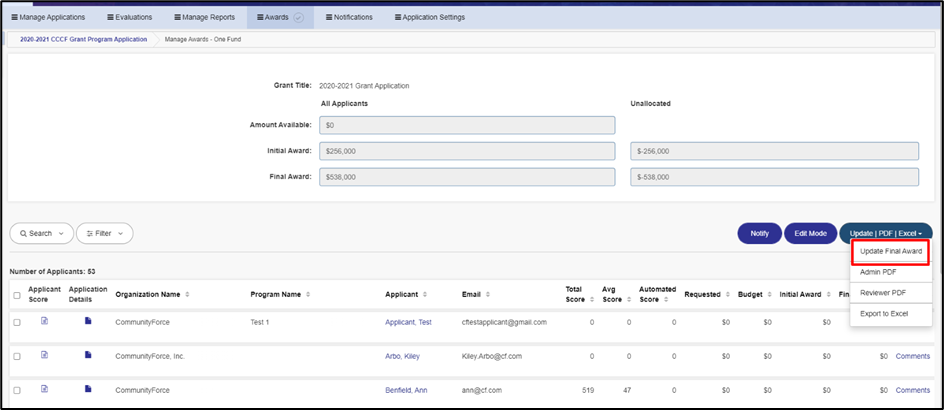Sort by Budget column arrows
Screen dimensions: 944x410
tap(769, 295)
